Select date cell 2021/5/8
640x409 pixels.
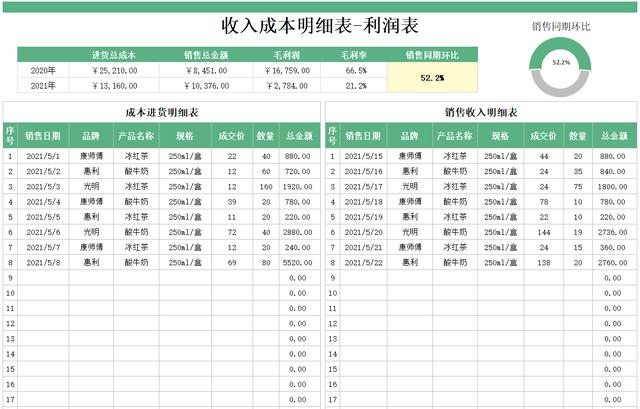point(43,262)
